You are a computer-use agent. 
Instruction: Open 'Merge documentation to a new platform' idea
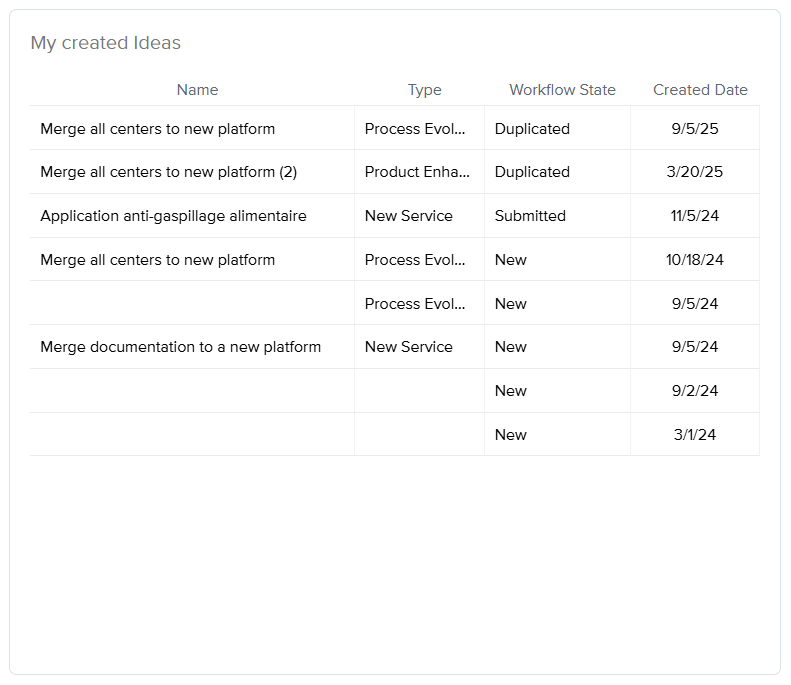180,347
